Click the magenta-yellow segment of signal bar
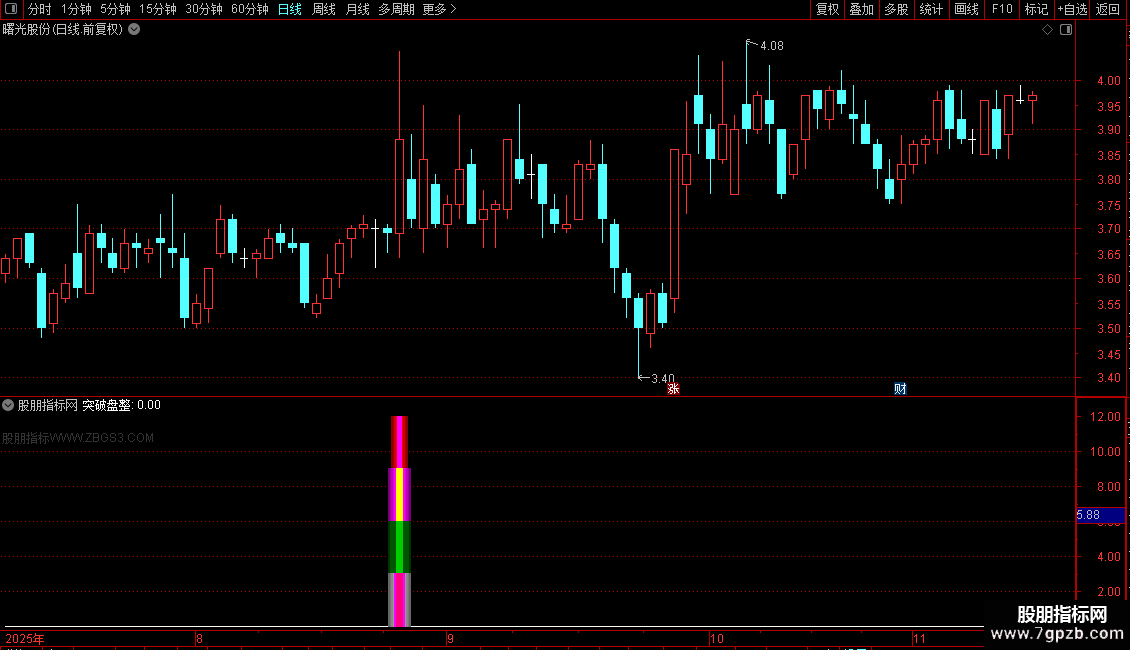 399,494
